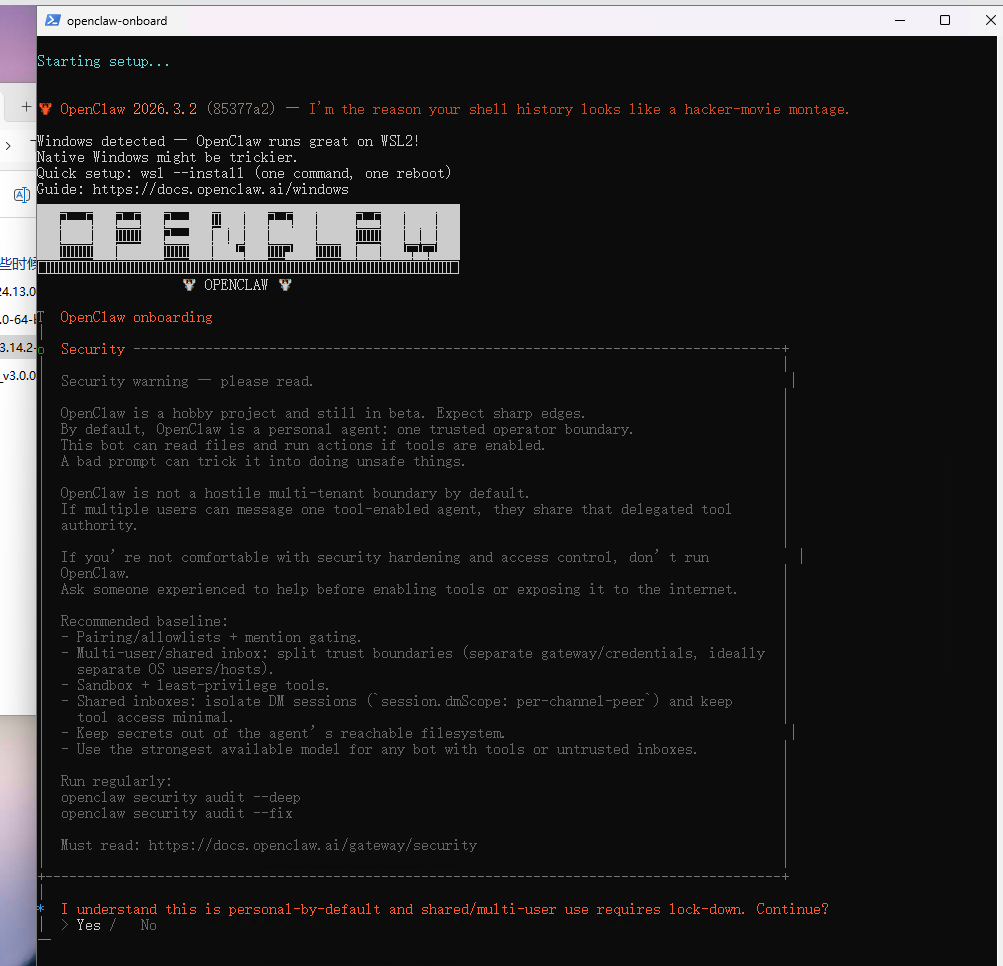The width and height of the screenshot is (1003, 966).
Task: Click the 'openclaw security audit --fix' command
Action: click(177, 813)
